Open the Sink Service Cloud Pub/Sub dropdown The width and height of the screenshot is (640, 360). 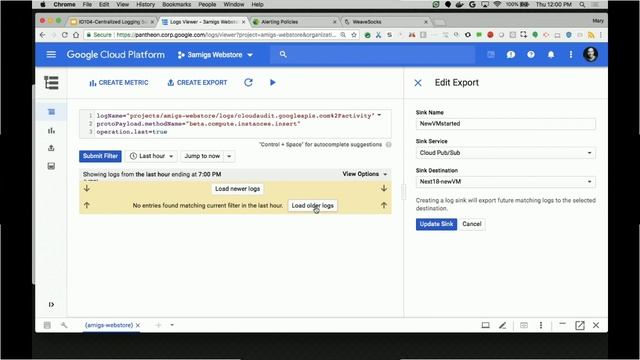click(505, 153)
